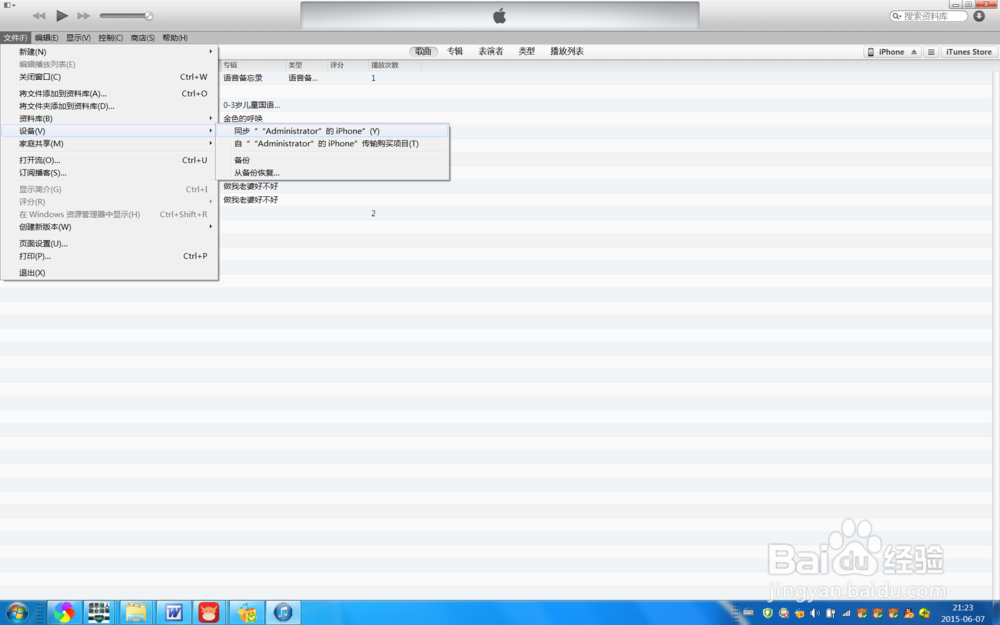Image resolution: width=1000 pixels, height=625 pixels.
Task: Click the green shield tray icon
Action: (768, 614)
